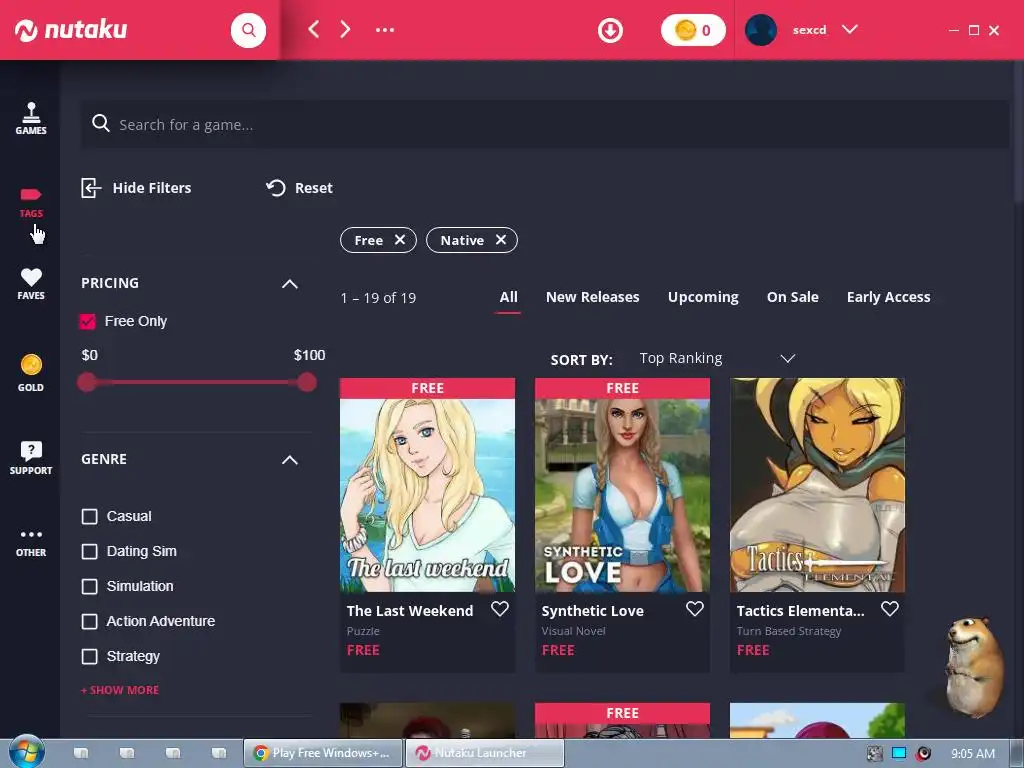Open the Games section in sidebar
Screen dimensions: 1024x768
[31, 119]
